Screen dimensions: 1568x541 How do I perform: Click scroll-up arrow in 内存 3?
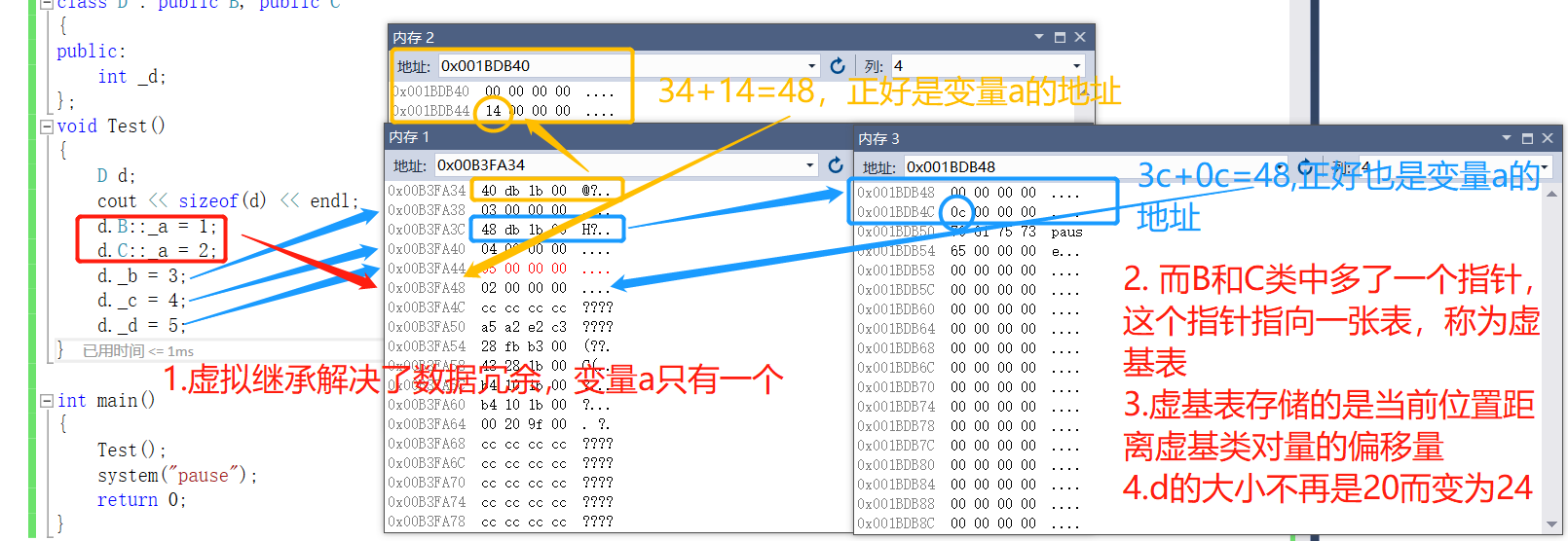(1551, 194)
